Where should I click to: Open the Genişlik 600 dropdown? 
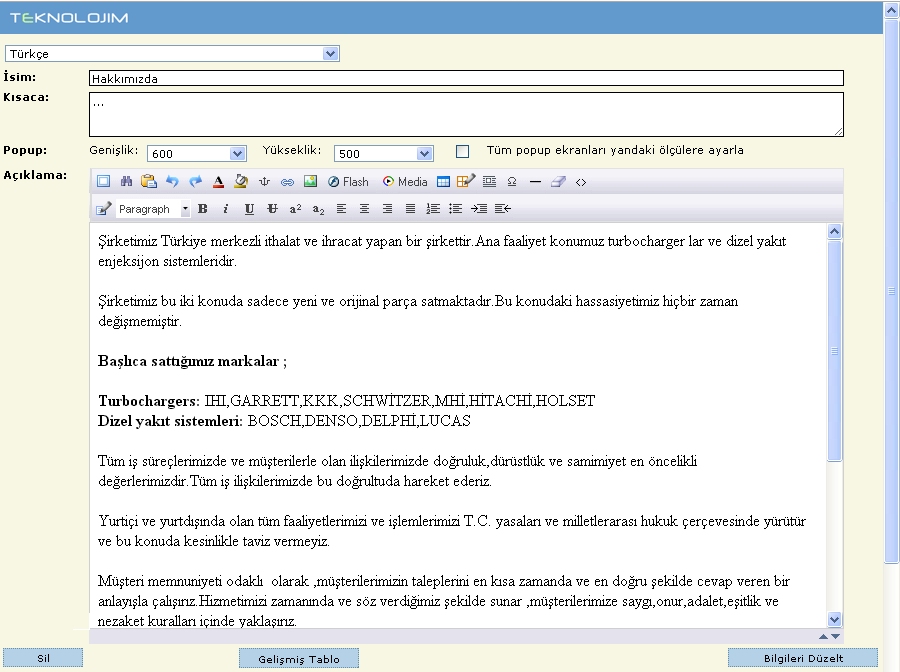[197, 153]
